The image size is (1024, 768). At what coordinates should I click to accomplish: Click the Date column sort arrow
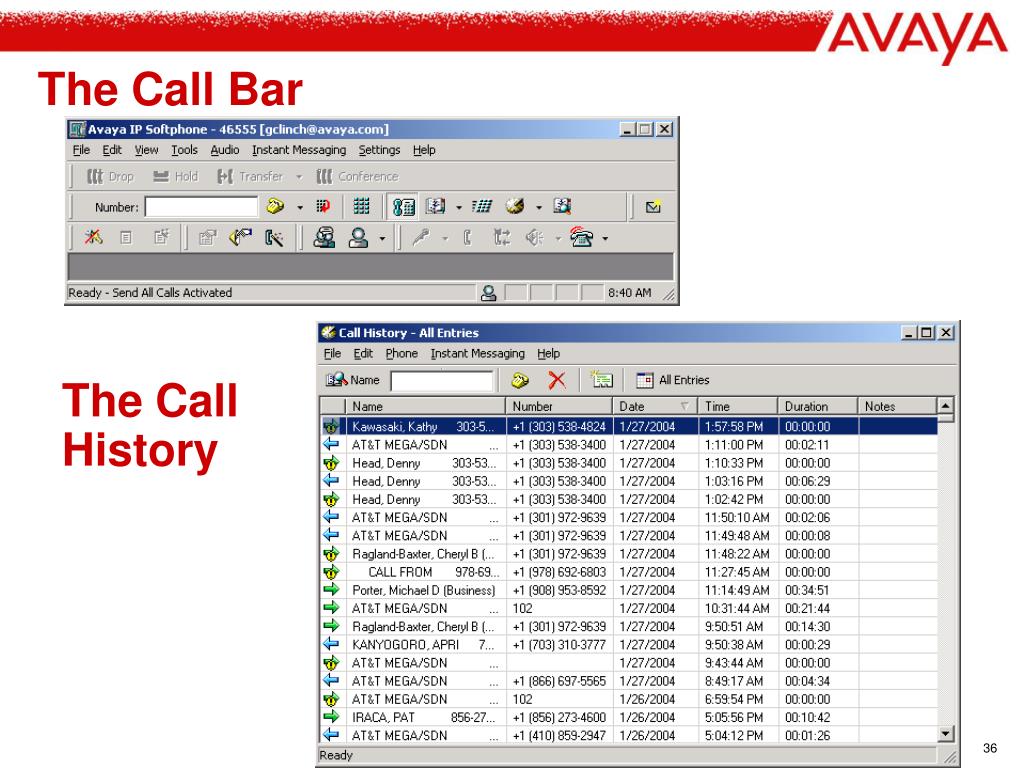684,406
